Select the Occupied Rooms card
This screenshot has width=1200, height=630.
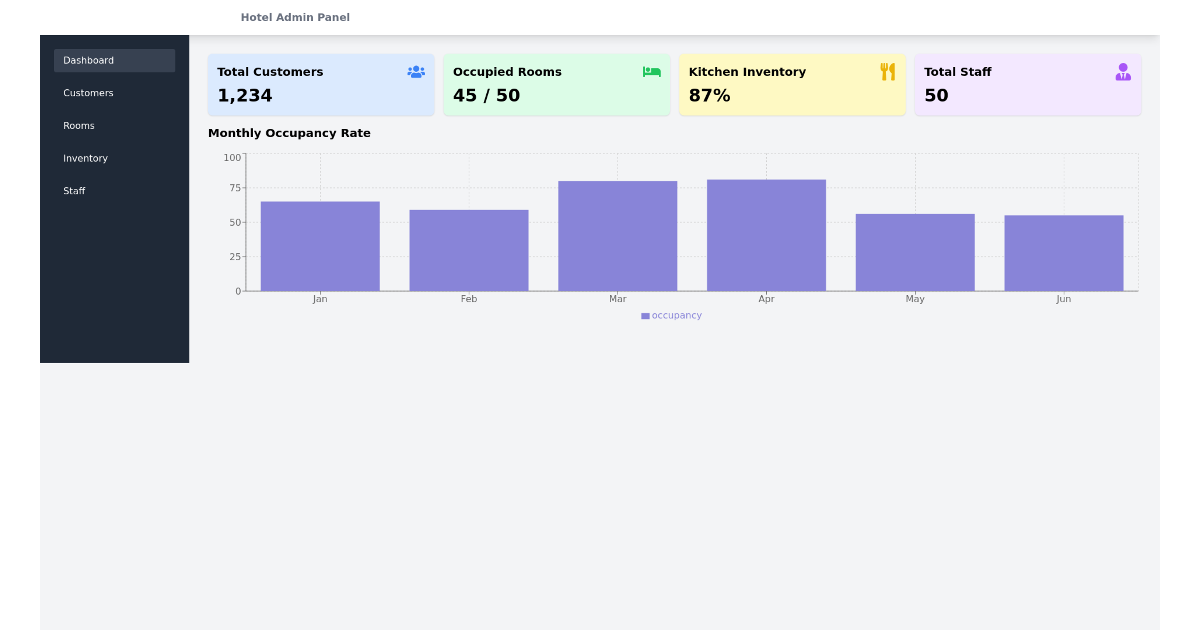tap(556, 84)
